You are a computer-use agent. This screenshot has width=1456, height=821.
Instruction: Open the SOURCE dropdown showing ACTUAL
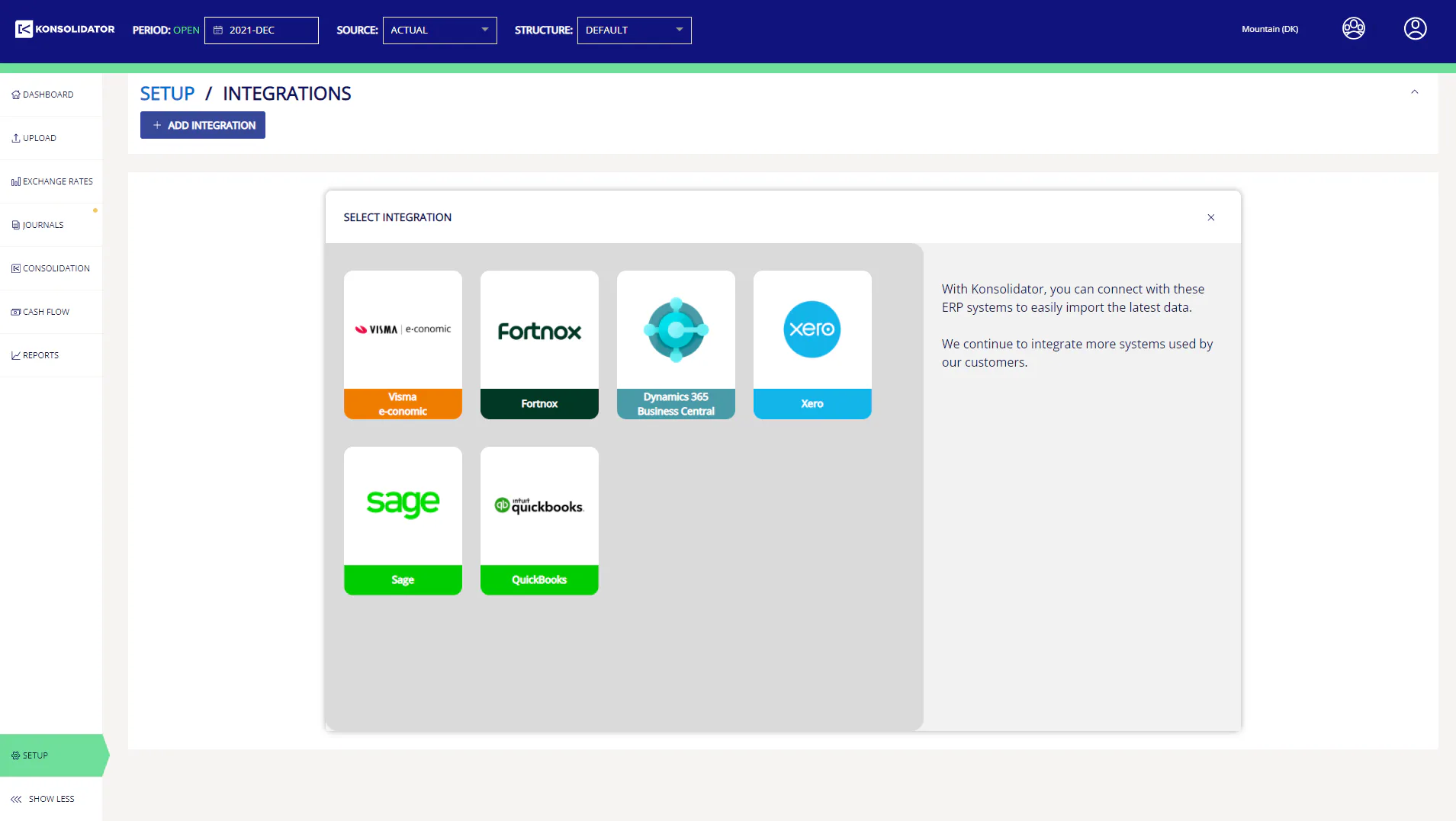(439, 30)
